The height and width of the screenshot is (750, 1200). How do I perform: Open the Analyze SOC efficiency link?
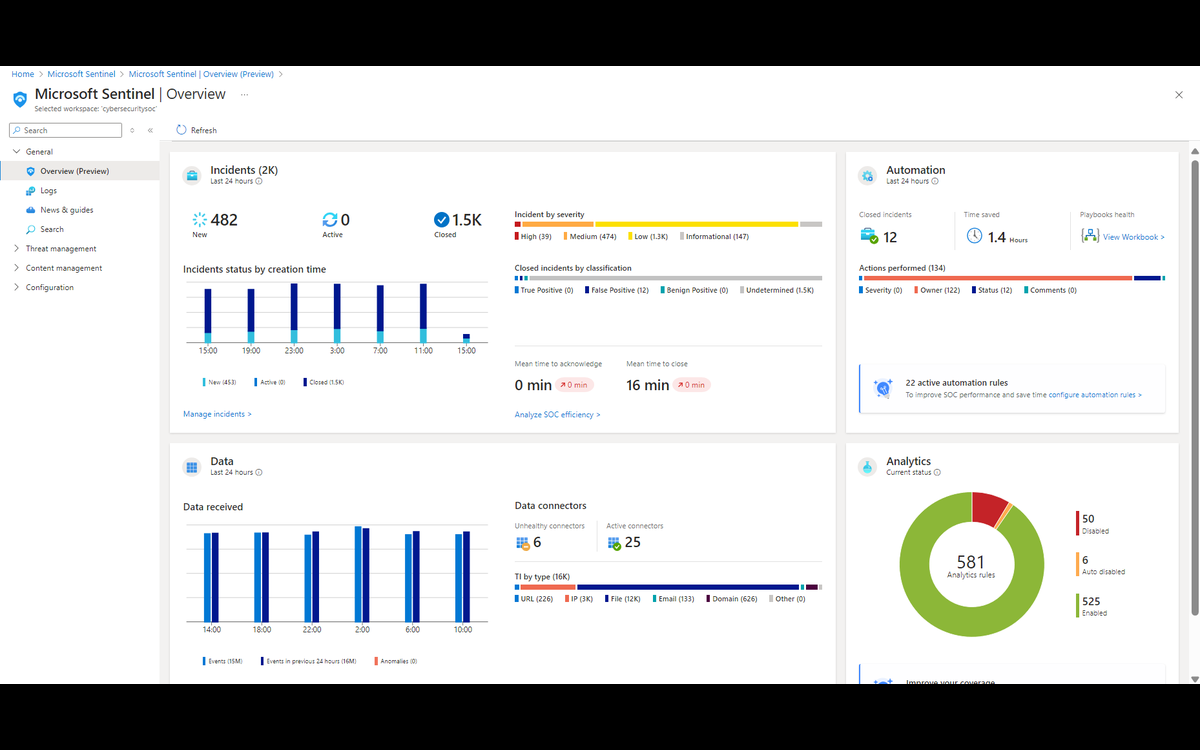(557, 414)
